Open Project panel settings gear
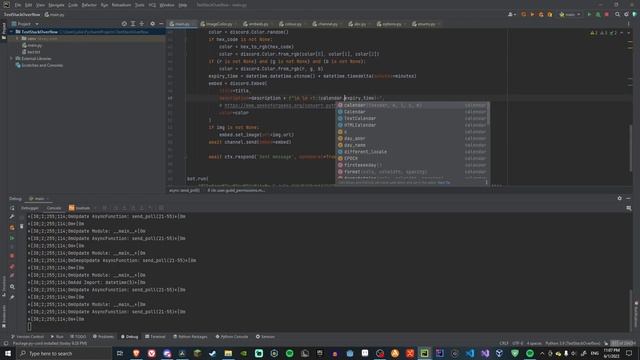Screen dimensions: 640x360 click(x=152, y=24)
